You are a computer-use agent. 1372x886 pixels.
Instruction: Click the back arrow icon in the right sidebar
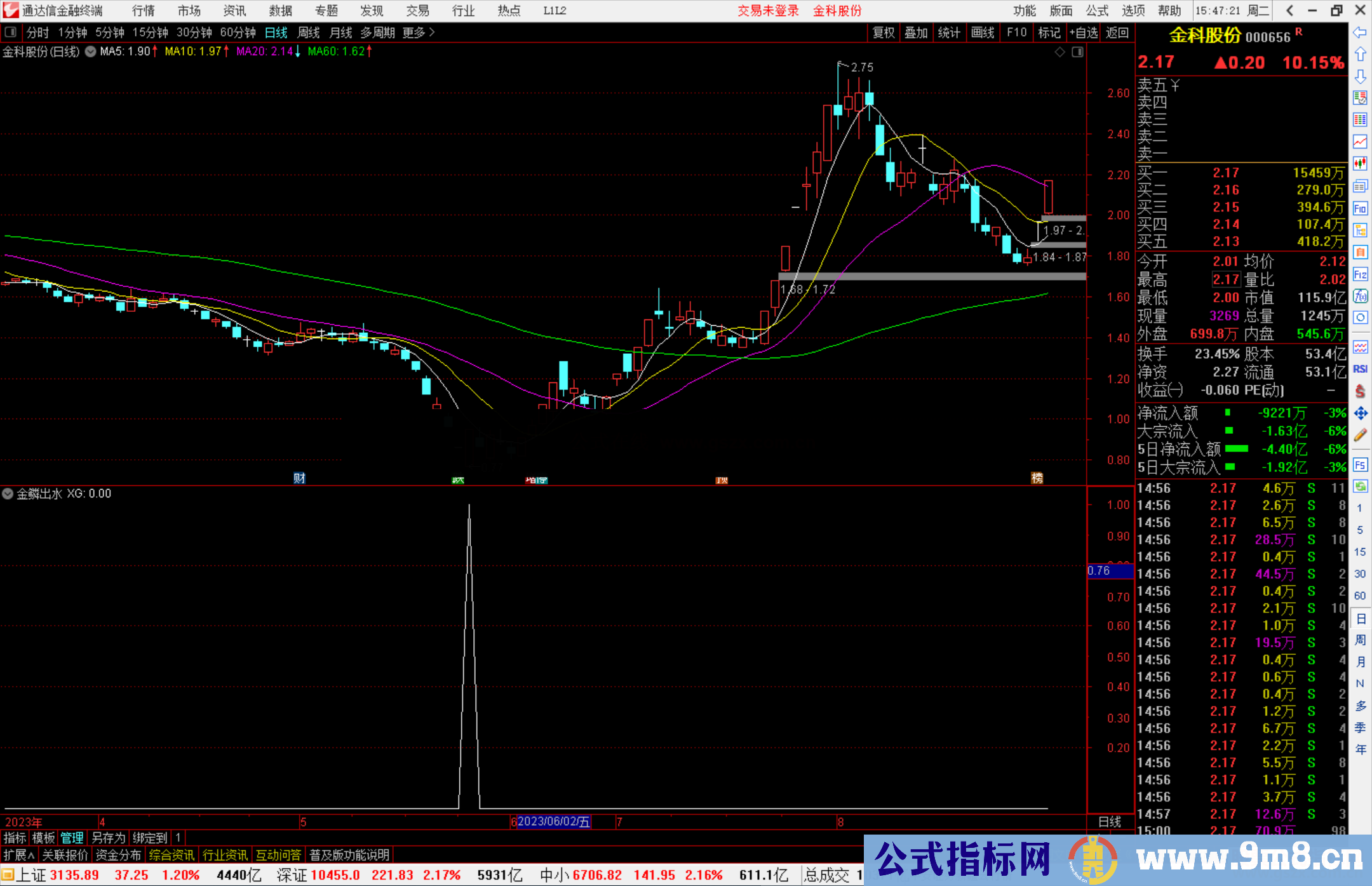(x=1360, y=32)
